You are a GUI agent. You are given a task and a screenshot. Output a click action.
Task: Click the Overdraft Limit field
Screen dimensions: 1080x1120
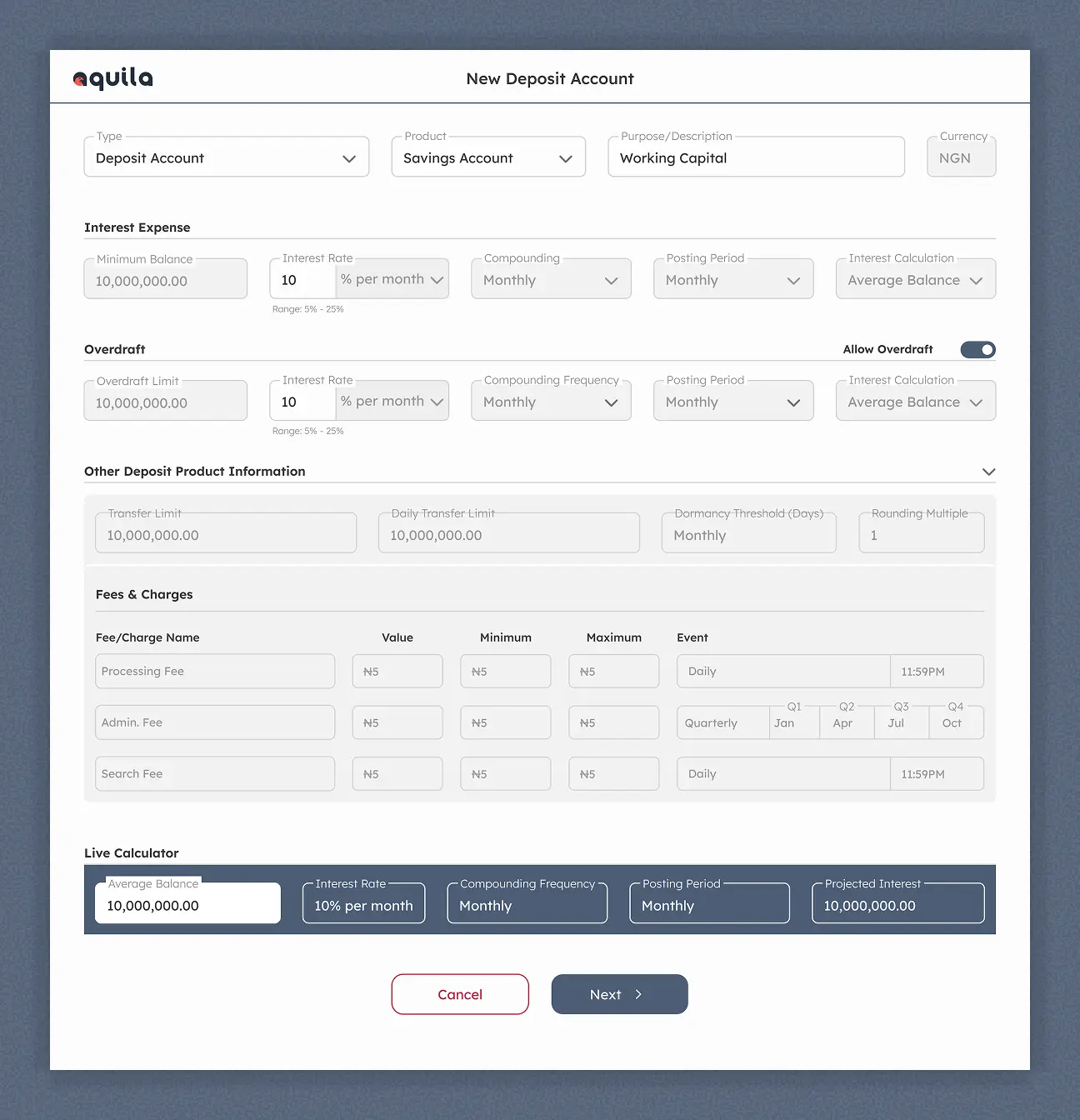tap(166, 401)
